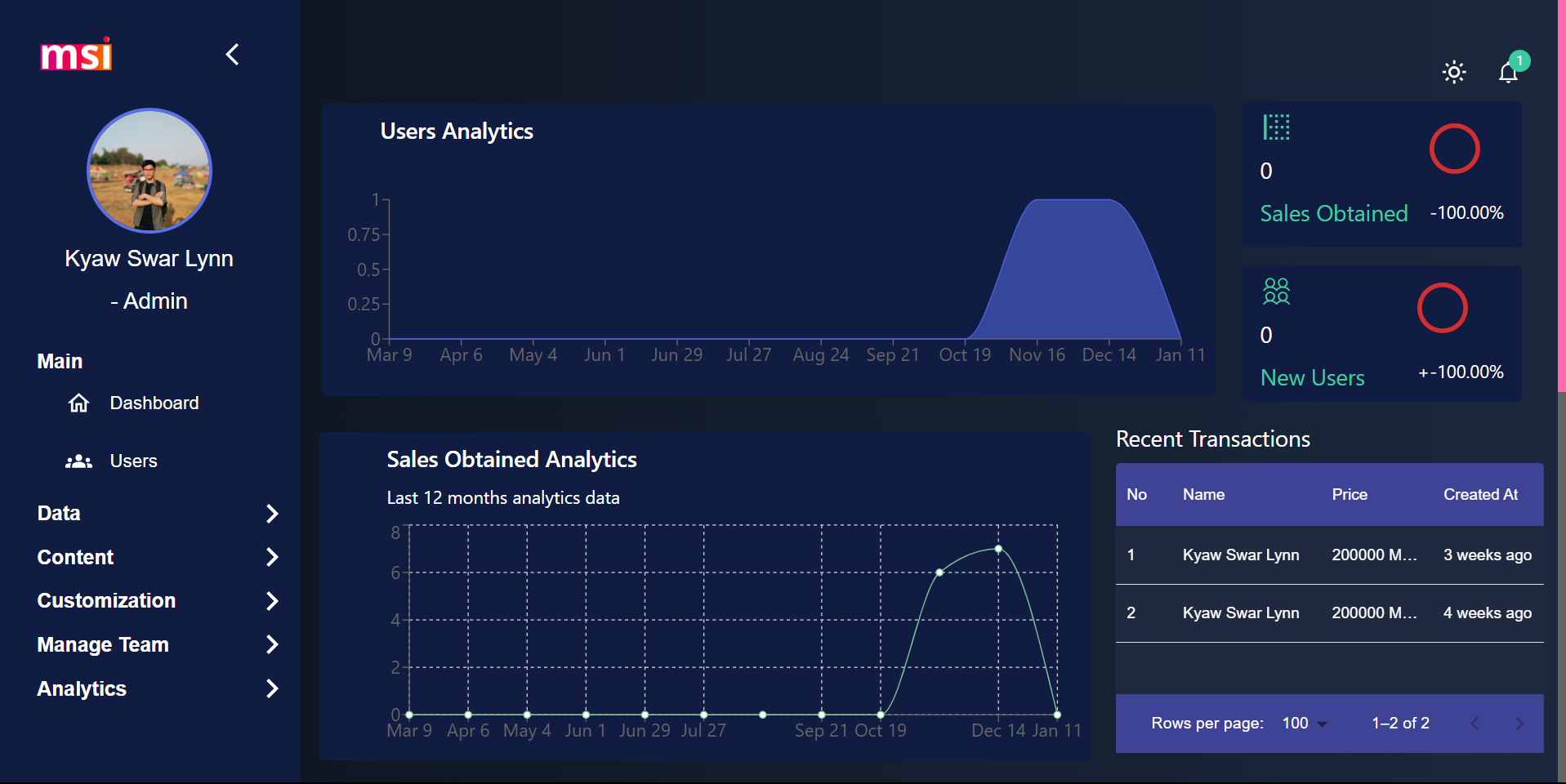Click the '- Admin' role text
The image size is (1566, 784).
(149, 301)
